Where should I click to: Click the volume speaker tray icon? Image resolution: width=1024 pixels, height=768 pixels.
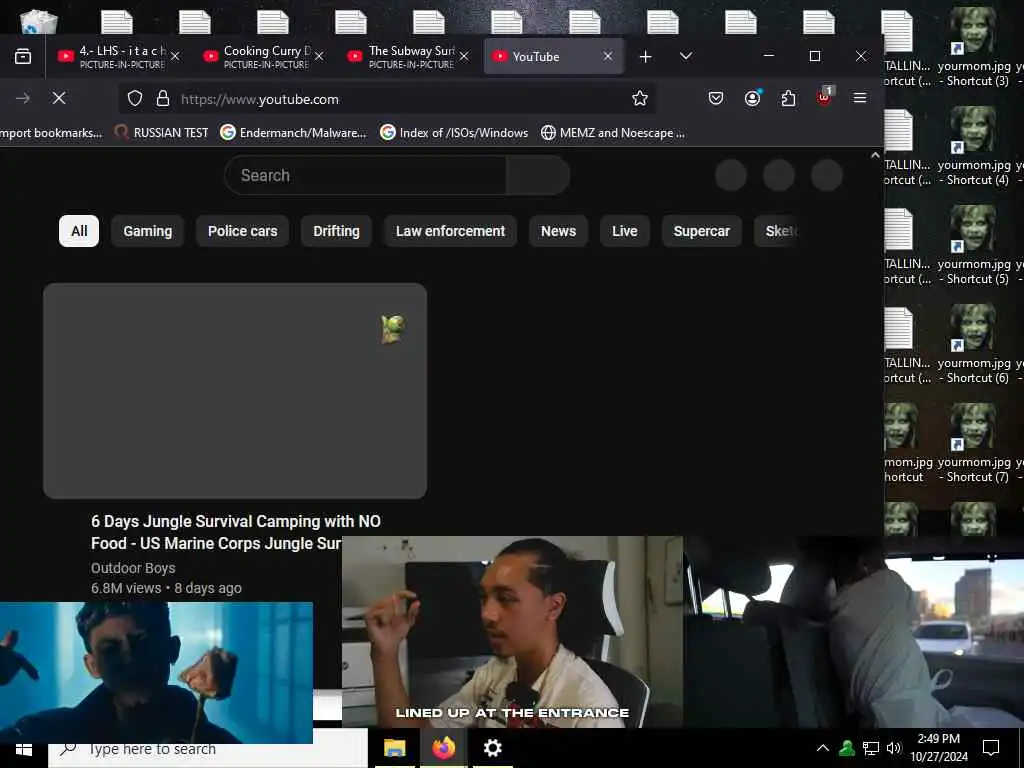(x=894, y=748)
